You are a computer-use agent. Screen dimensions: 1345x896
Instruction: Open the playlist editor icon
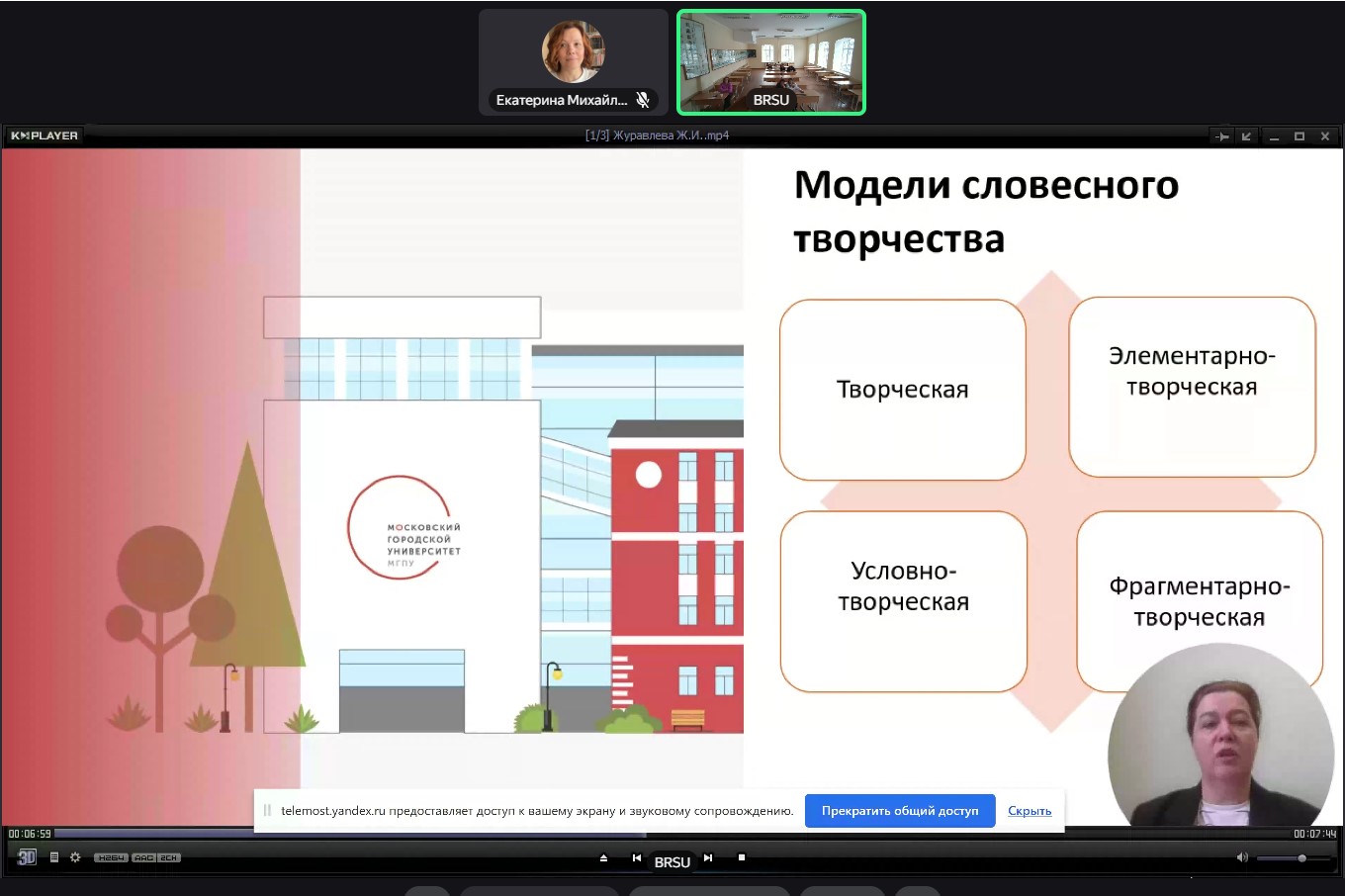(54, 857)
